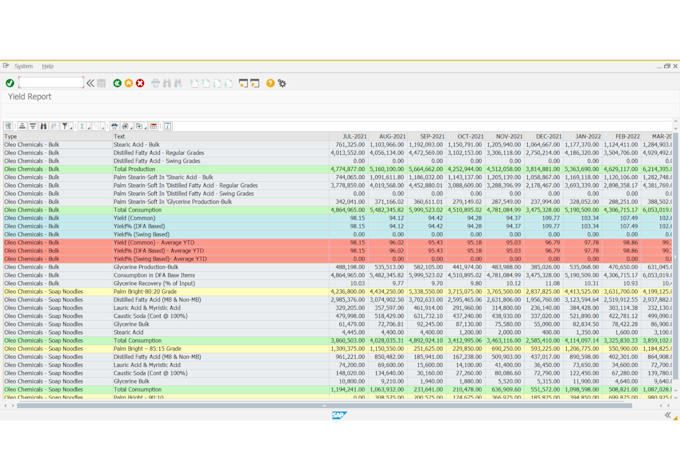Image resolution: width=680 pixels, height=459 pixels.
Task: Select the DEC-2021 column header
Action: tap(543, 136)
